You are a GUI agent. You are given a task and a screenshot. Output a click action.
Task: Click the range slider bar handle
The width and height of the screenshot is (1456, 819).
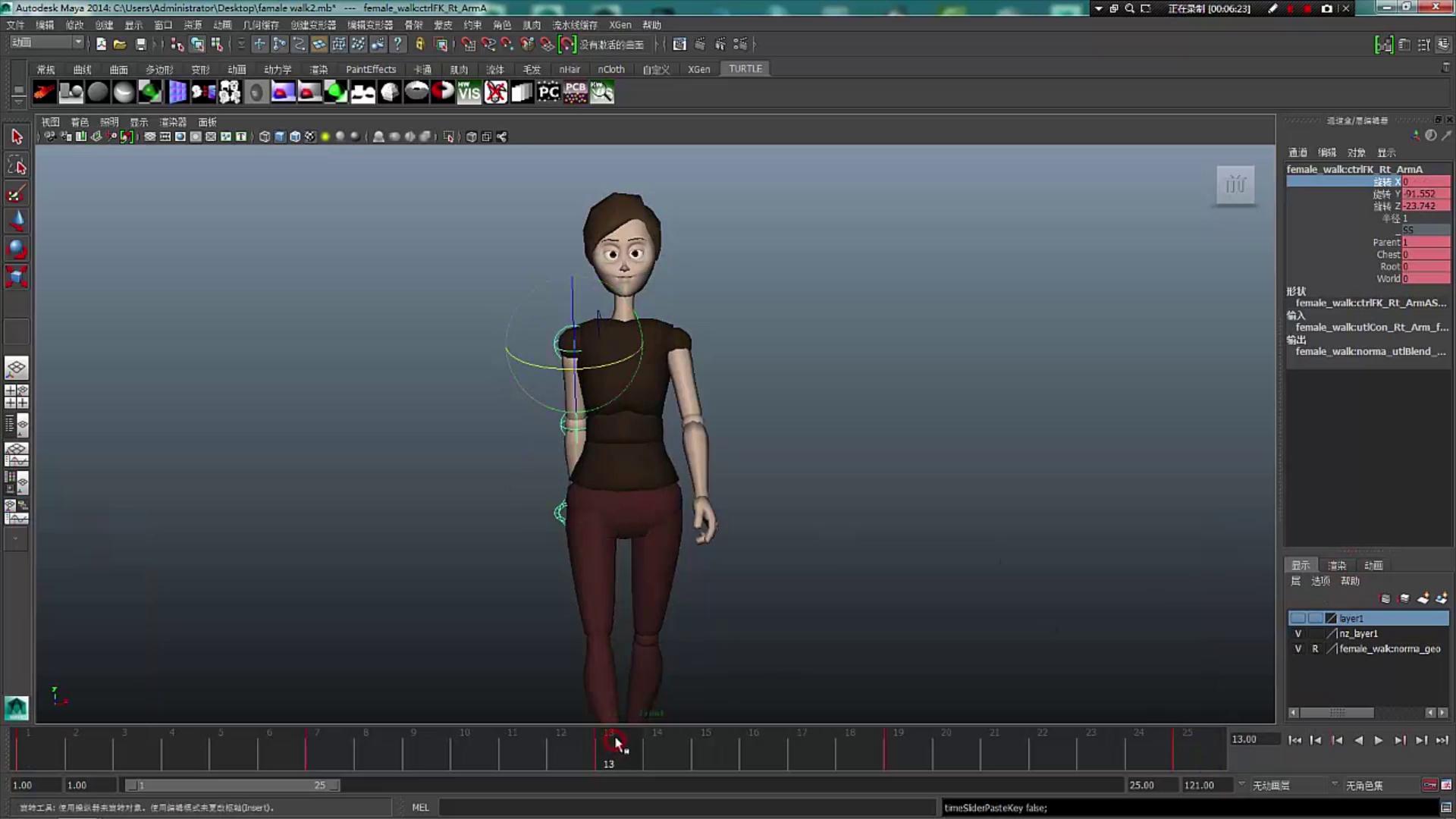click(x=231, y=786)
